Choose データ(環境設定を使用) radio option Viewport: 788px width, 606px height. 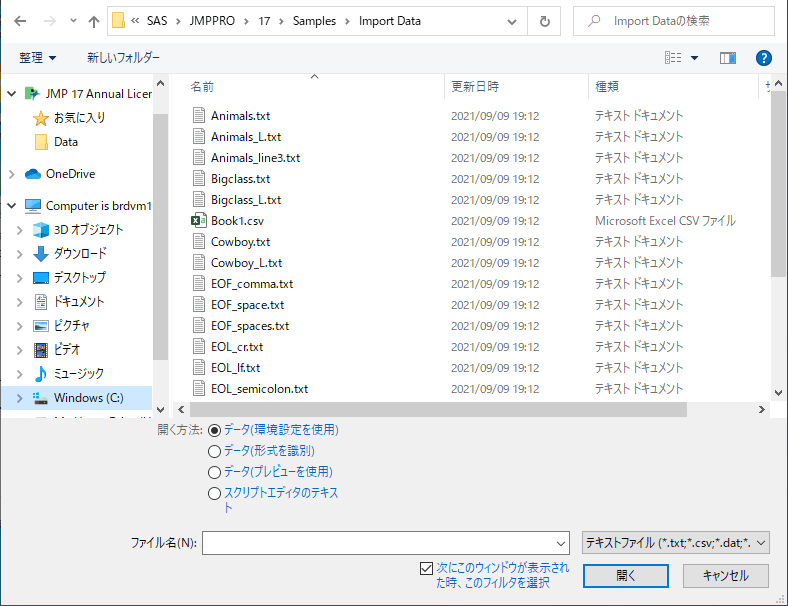(x=215, y=430)
